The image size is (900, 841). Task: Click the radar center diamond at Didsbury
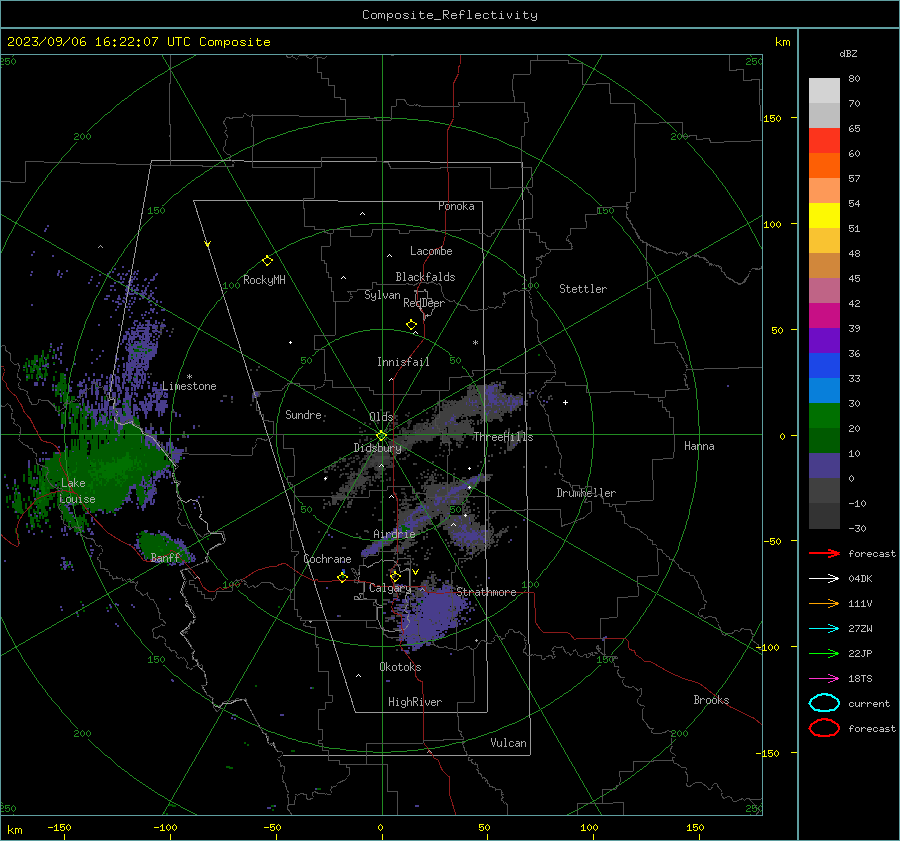[381, 436]
